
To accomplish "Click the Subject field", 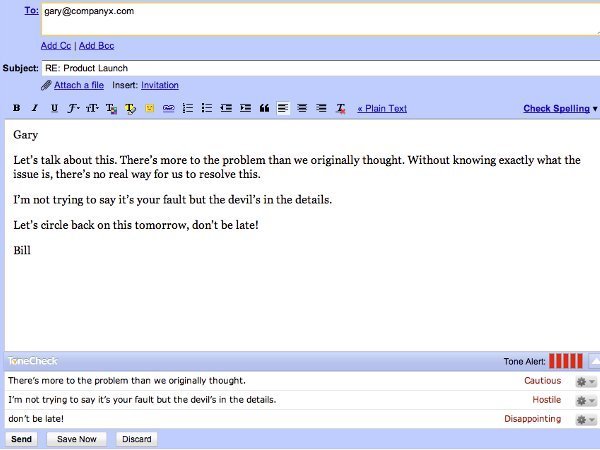I will [321, 68].
